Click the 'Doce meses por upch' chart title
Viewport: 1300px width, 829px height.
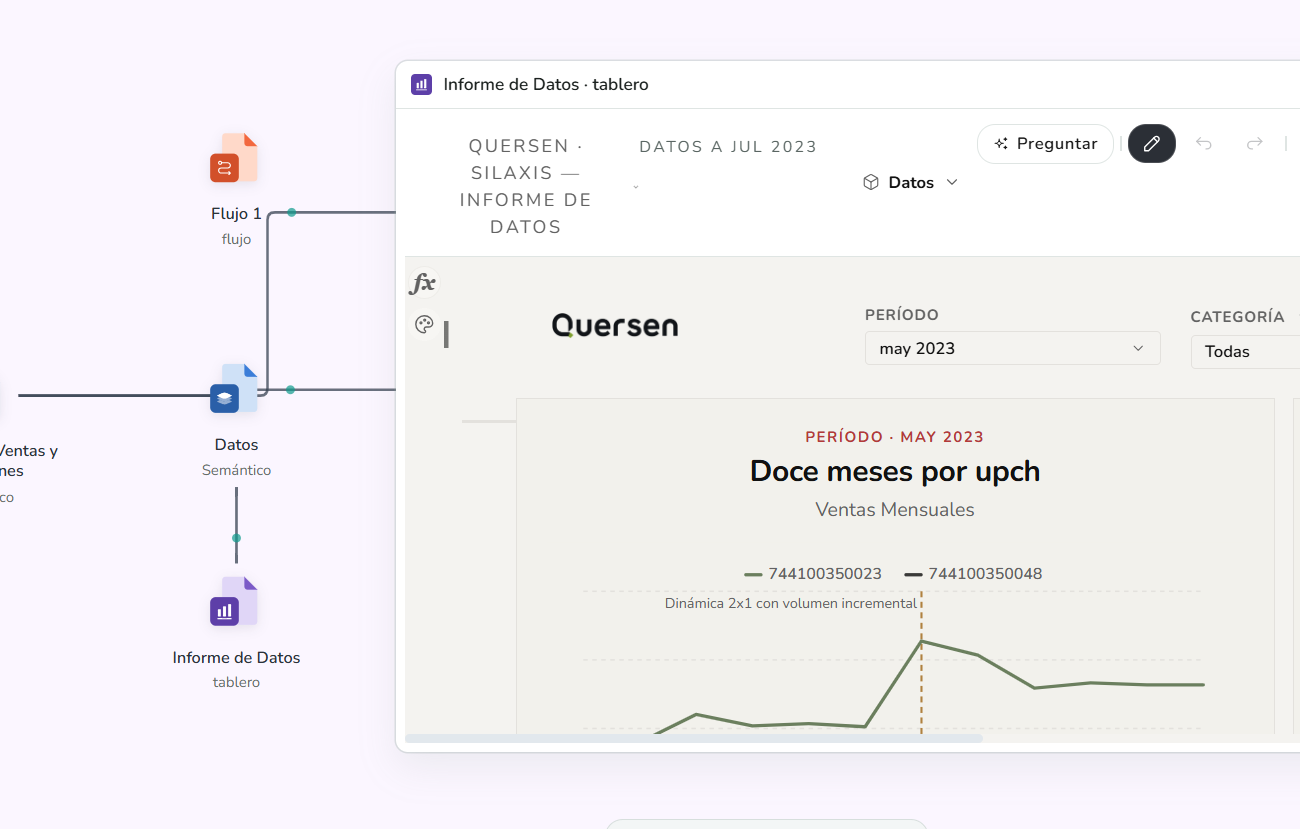895,471
